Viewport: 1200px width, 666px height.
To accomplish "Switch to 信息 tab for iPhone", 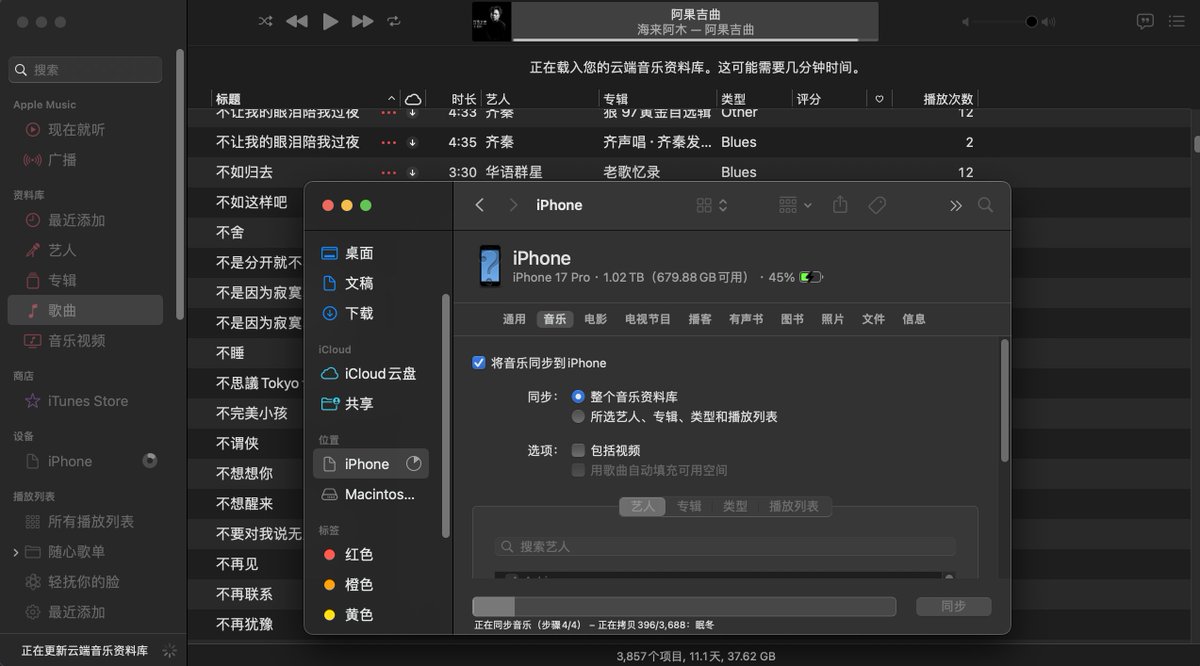I will tap(914, 319).
